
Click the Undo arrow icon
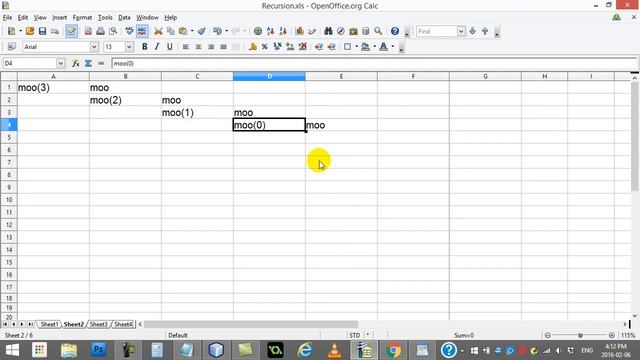(217, 31)
